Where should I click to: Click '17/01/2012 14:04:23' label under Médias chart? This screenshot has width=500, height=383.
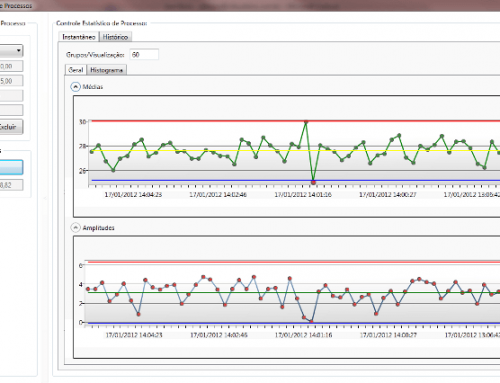point(133,194)
